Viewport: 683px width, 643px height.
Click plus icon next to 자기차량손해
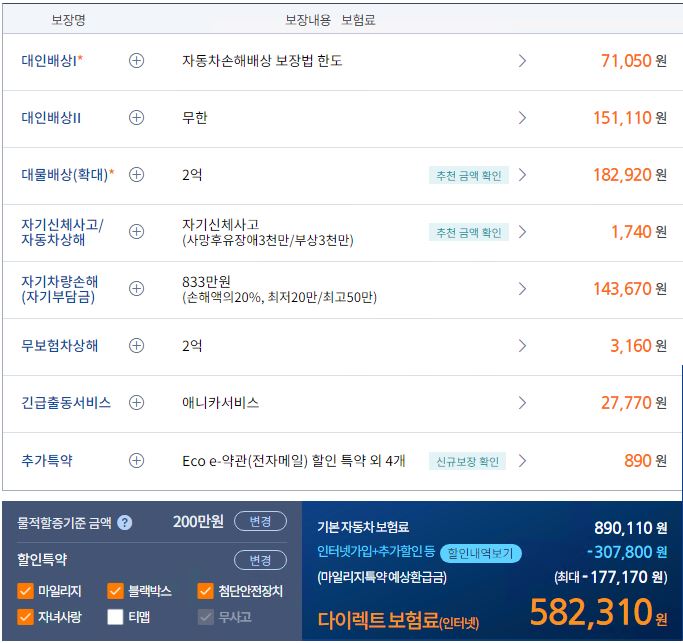click(136, 288)
